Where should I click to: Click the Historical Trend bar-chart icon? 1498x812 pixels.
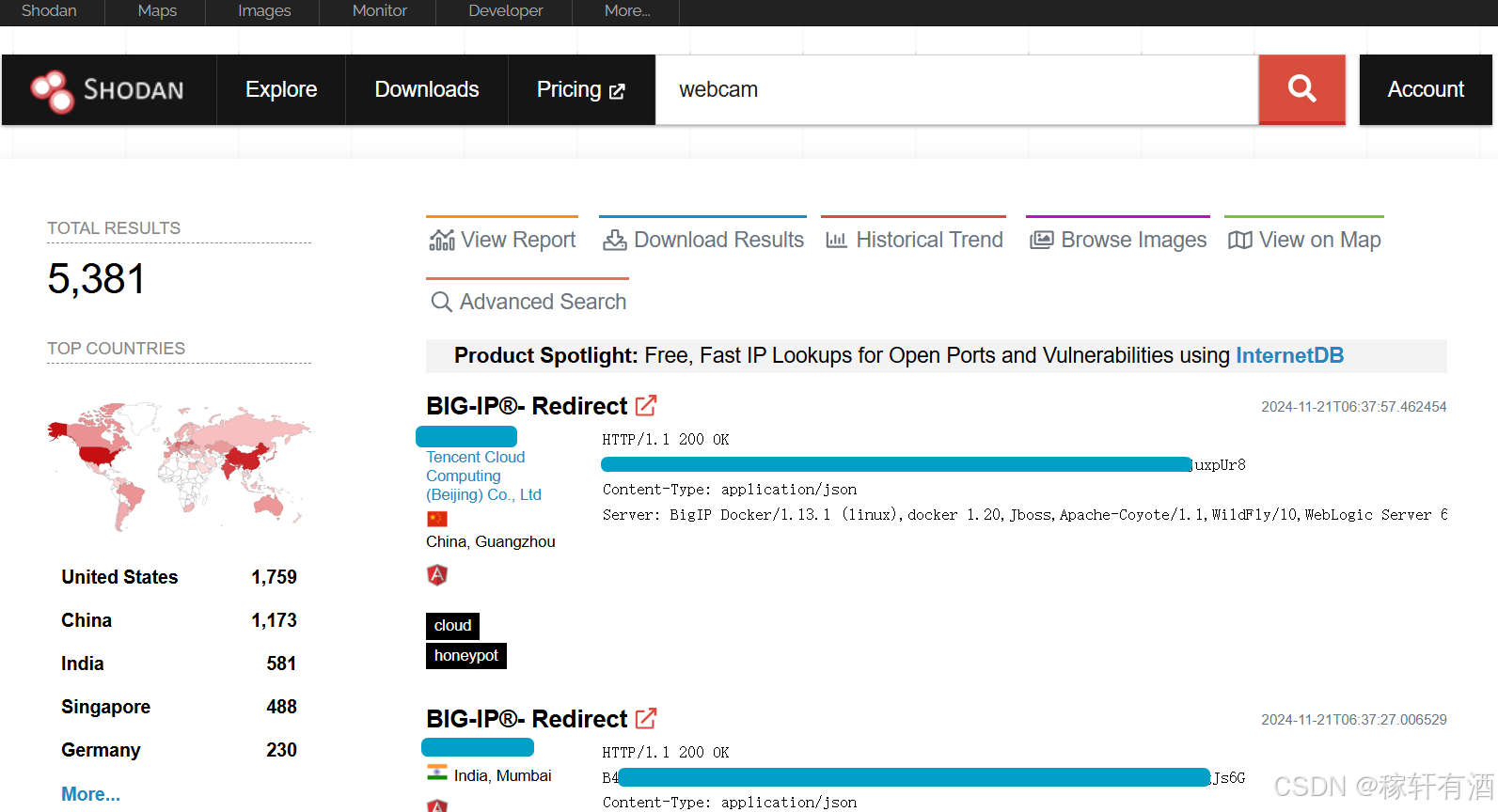tap(837, 241)
